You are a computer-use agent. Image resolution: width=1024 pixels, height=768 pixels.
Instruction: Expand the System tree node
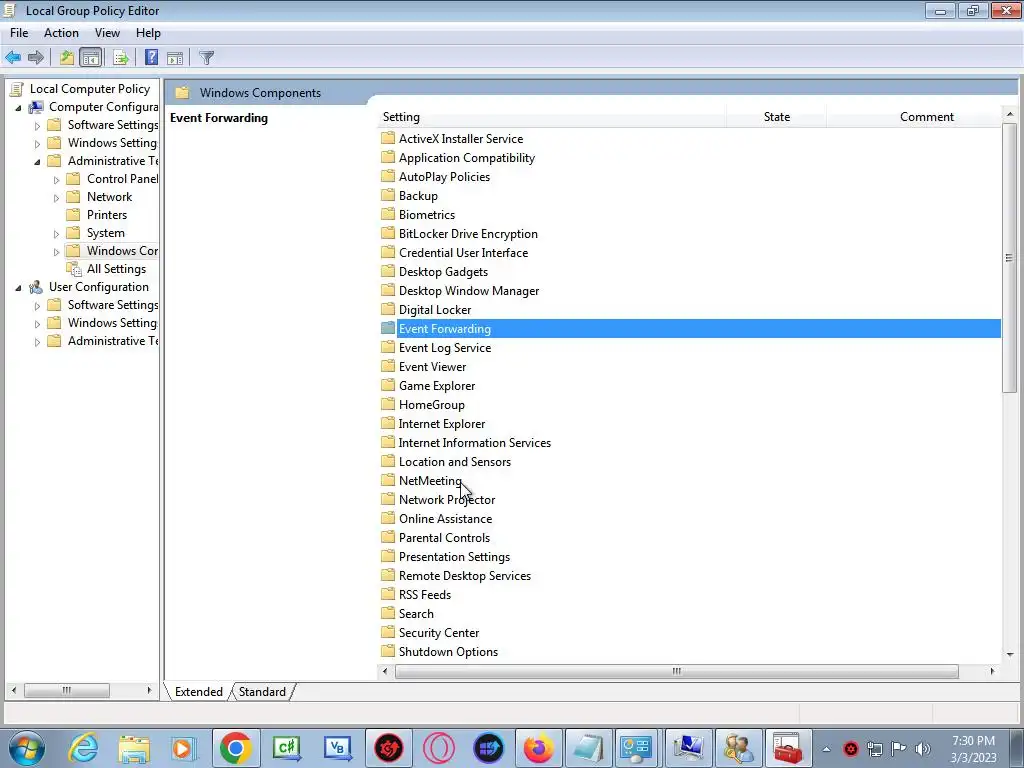click(x=56, y=234)
